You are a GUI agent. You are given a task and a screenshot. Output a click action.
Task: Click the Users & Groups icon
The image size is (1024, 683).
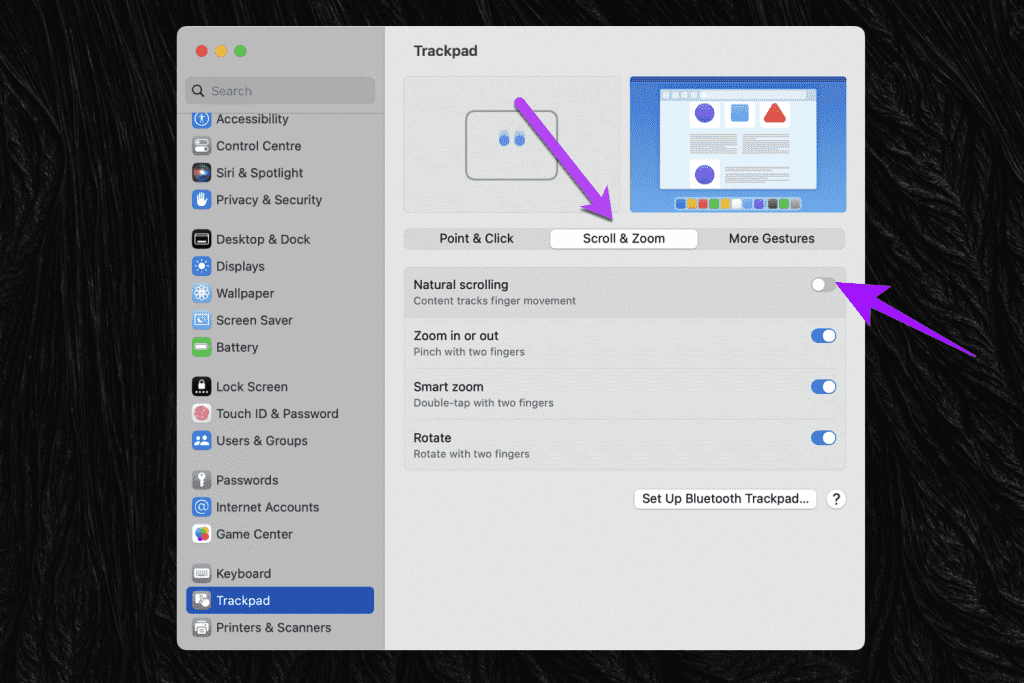[202, 440]
